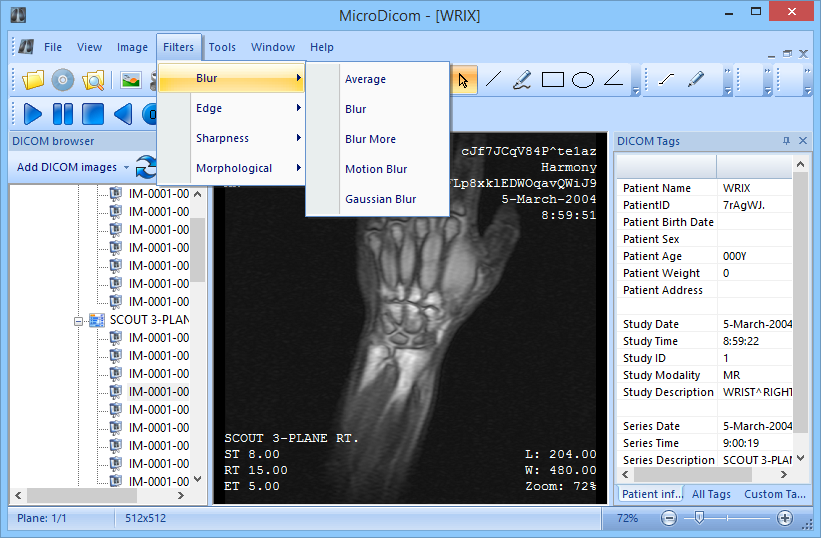Collapse the SCOUT 3-PLAN series node
Screen dimensions: 821x538
pos(79,321)
